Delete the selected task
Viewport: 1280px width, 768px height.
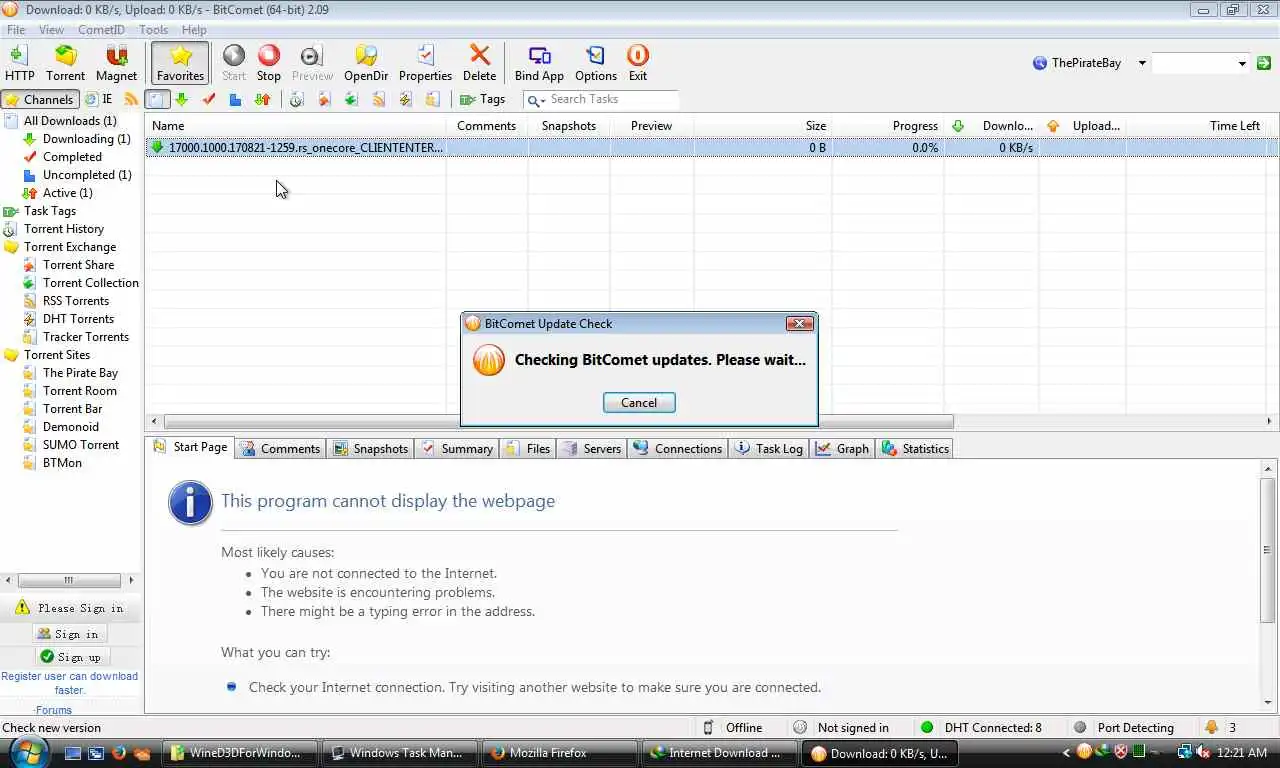(x=479, y=62)
